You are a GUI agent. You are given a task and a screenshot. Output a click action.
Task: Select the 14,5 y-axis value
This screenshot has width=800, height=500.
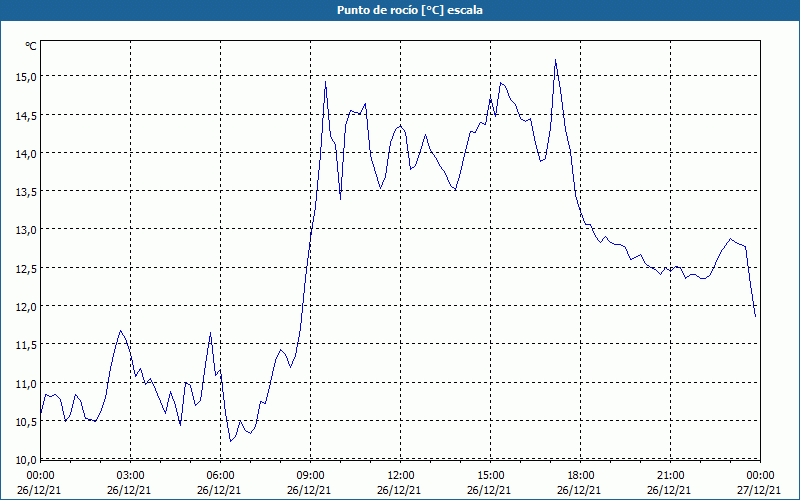27,115
